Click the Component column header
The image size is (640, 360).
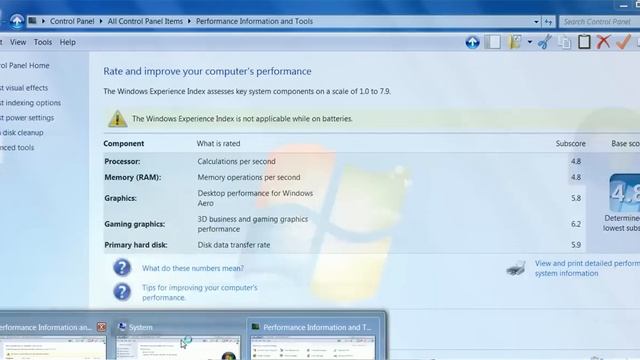124,144
